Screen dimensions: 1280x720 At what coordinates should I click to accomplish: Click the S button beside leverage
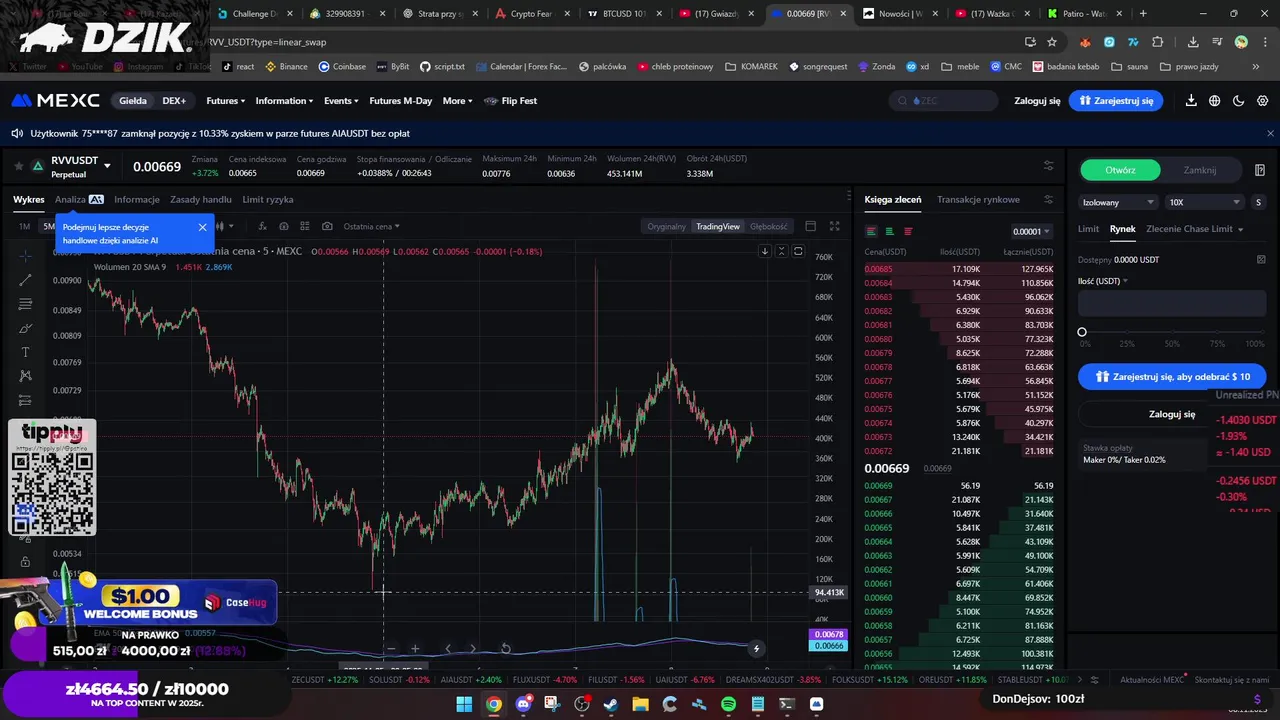pyautogui.click(x=1258, y=202)
